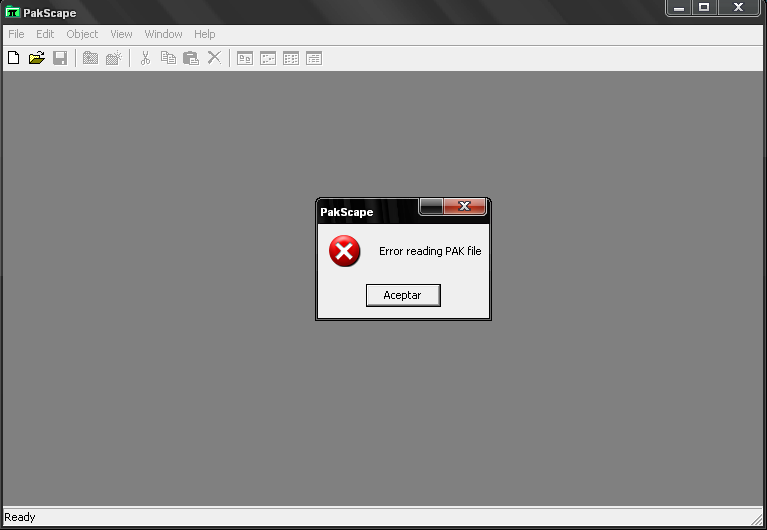The width and height of the screenshot is (767, 530).
Task: Click the New file toolbar icon
Action: [14, 58]
